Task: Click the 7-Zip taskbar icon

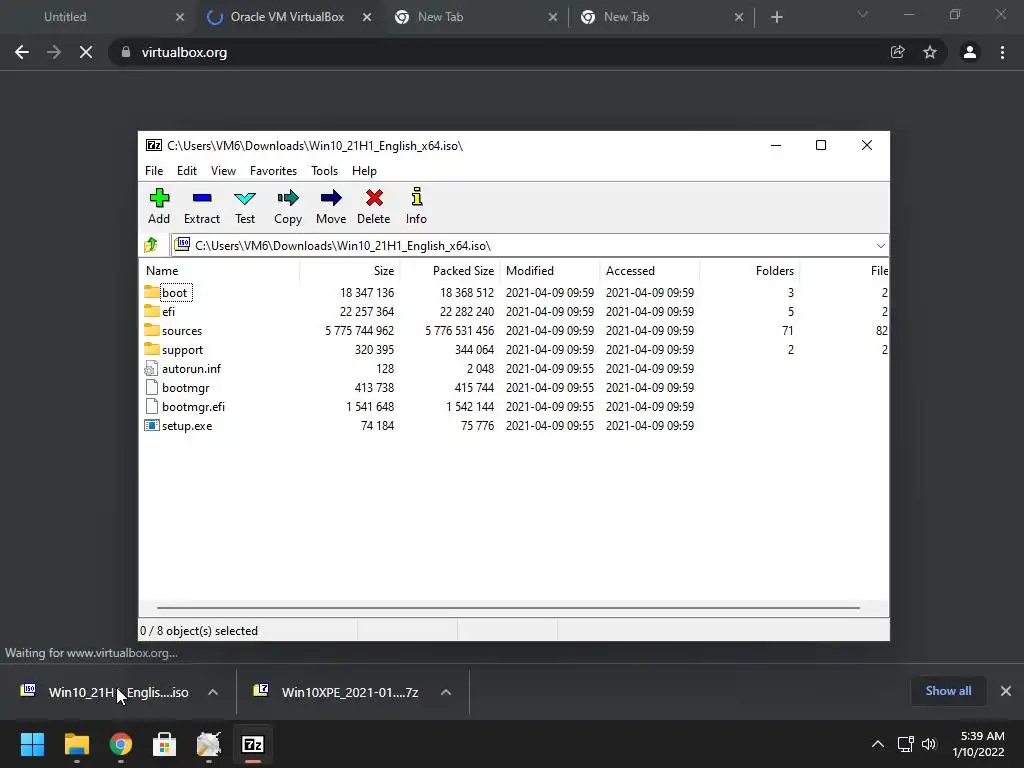Action: click(253, 744)
